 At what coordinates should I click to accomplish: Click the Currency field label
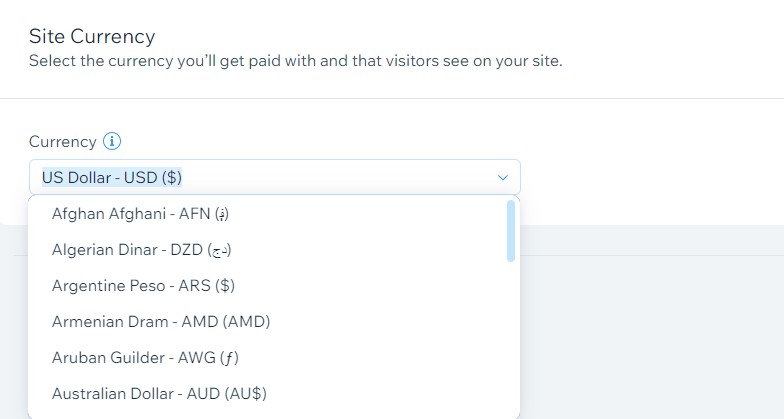[62, 142]
